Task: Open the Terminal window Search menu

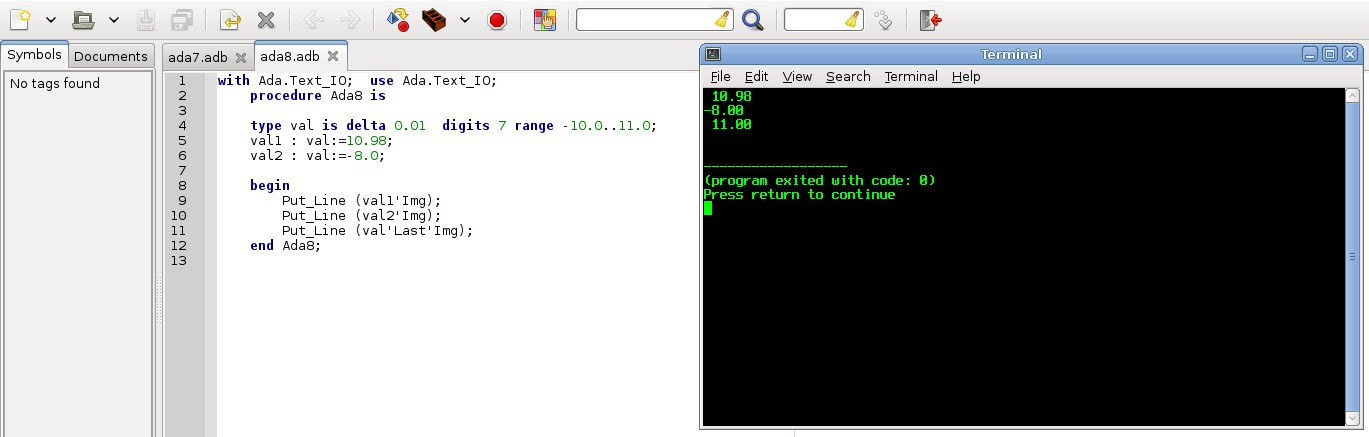Action: pos(848,76)
